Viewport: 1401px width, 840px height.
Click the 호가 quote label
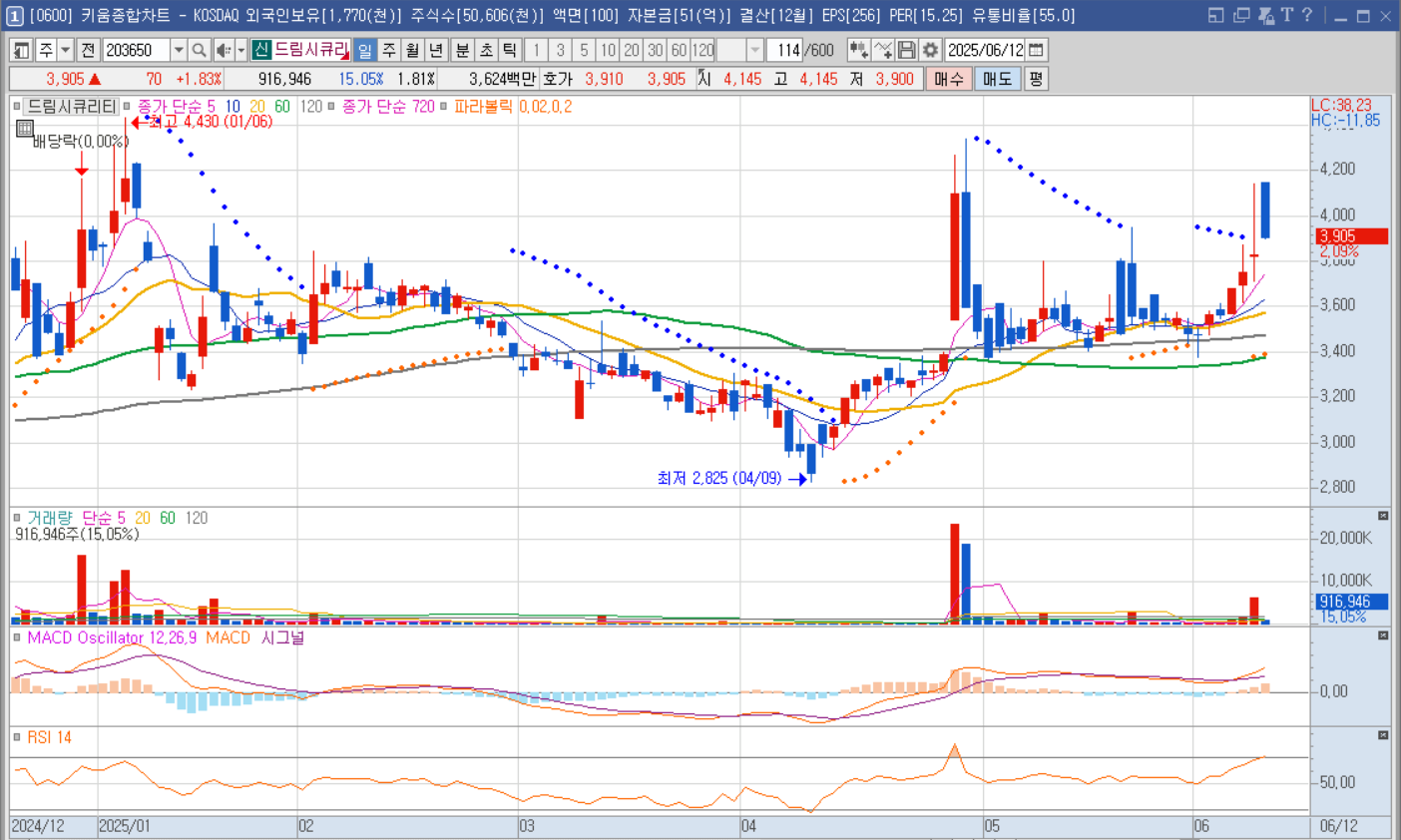point(557,79)
